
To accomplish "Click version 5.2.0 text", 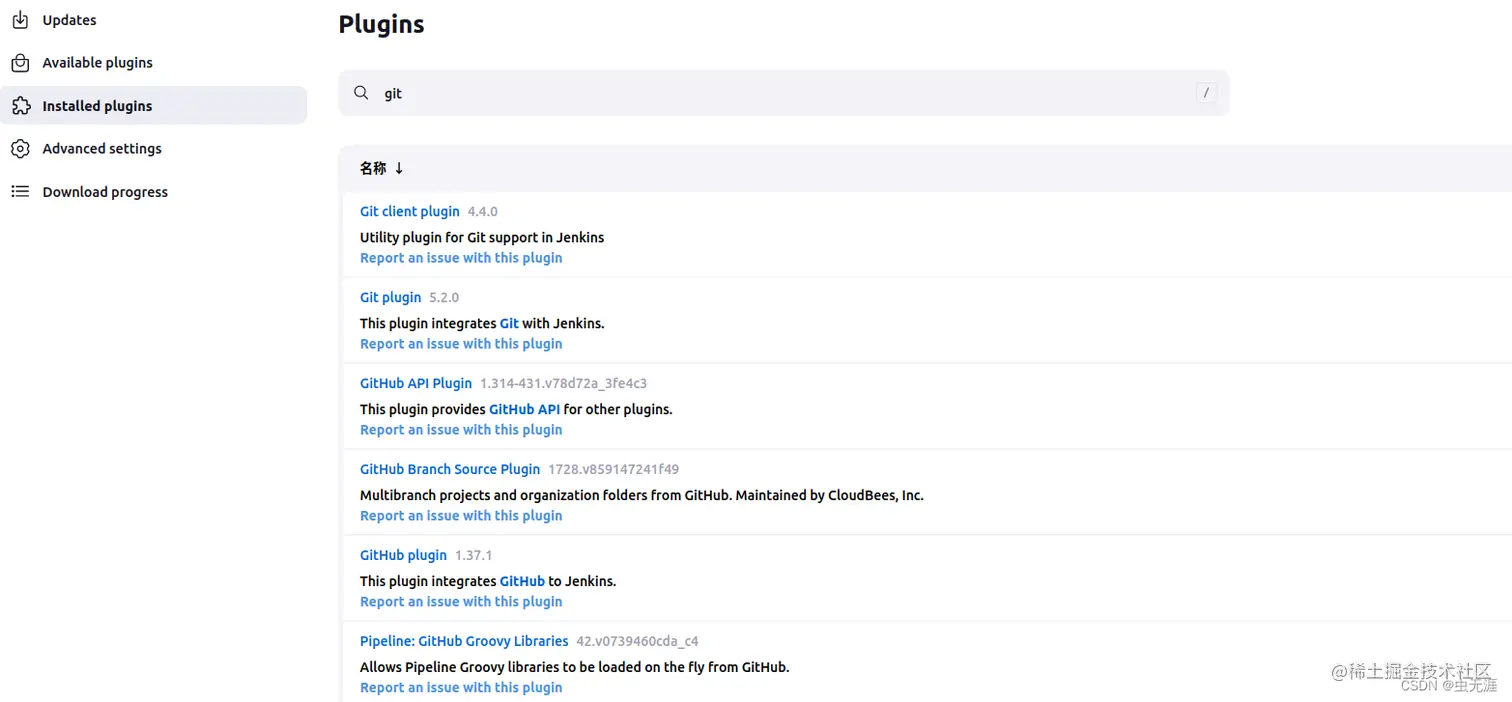I will click(x=444, y=298).
